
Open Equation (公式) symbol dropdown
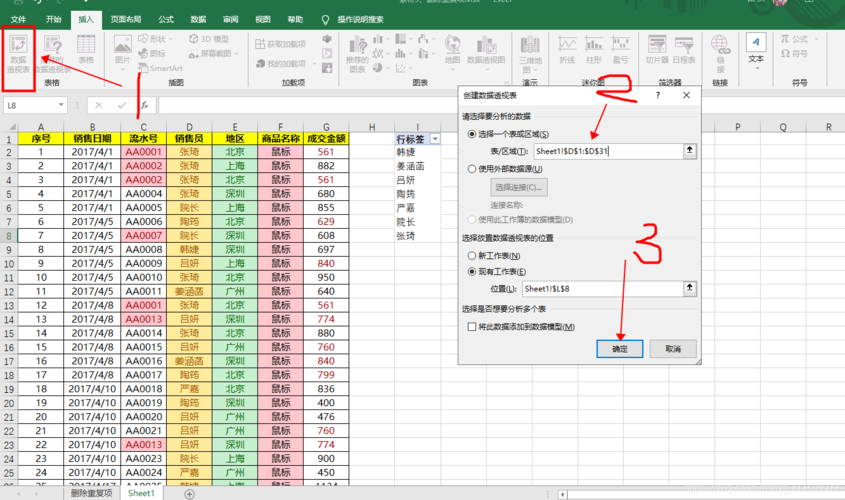click(799, 39)
